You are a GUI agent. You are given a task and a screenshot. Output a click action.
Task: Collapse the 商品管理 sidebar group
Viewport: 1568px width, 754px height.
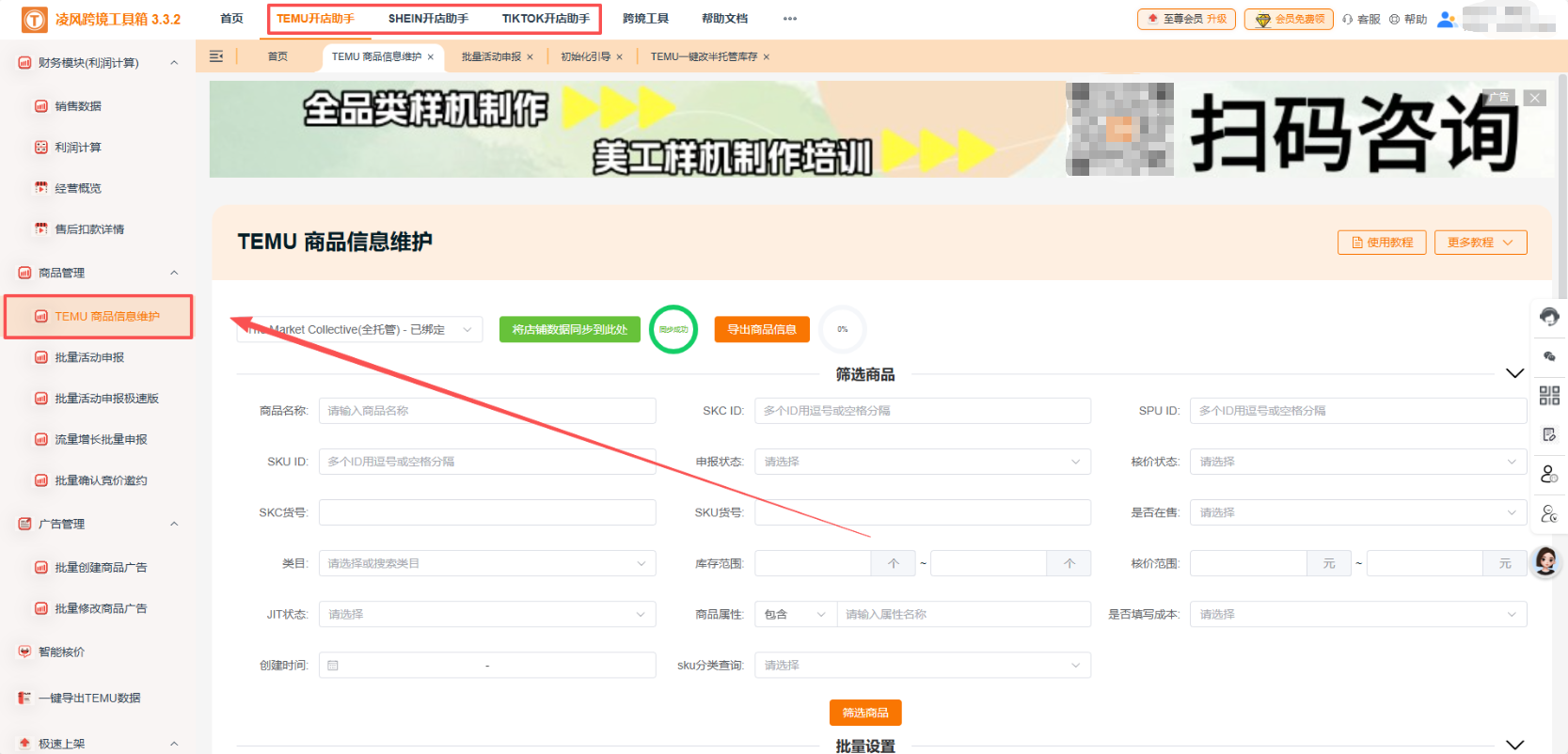174,273
